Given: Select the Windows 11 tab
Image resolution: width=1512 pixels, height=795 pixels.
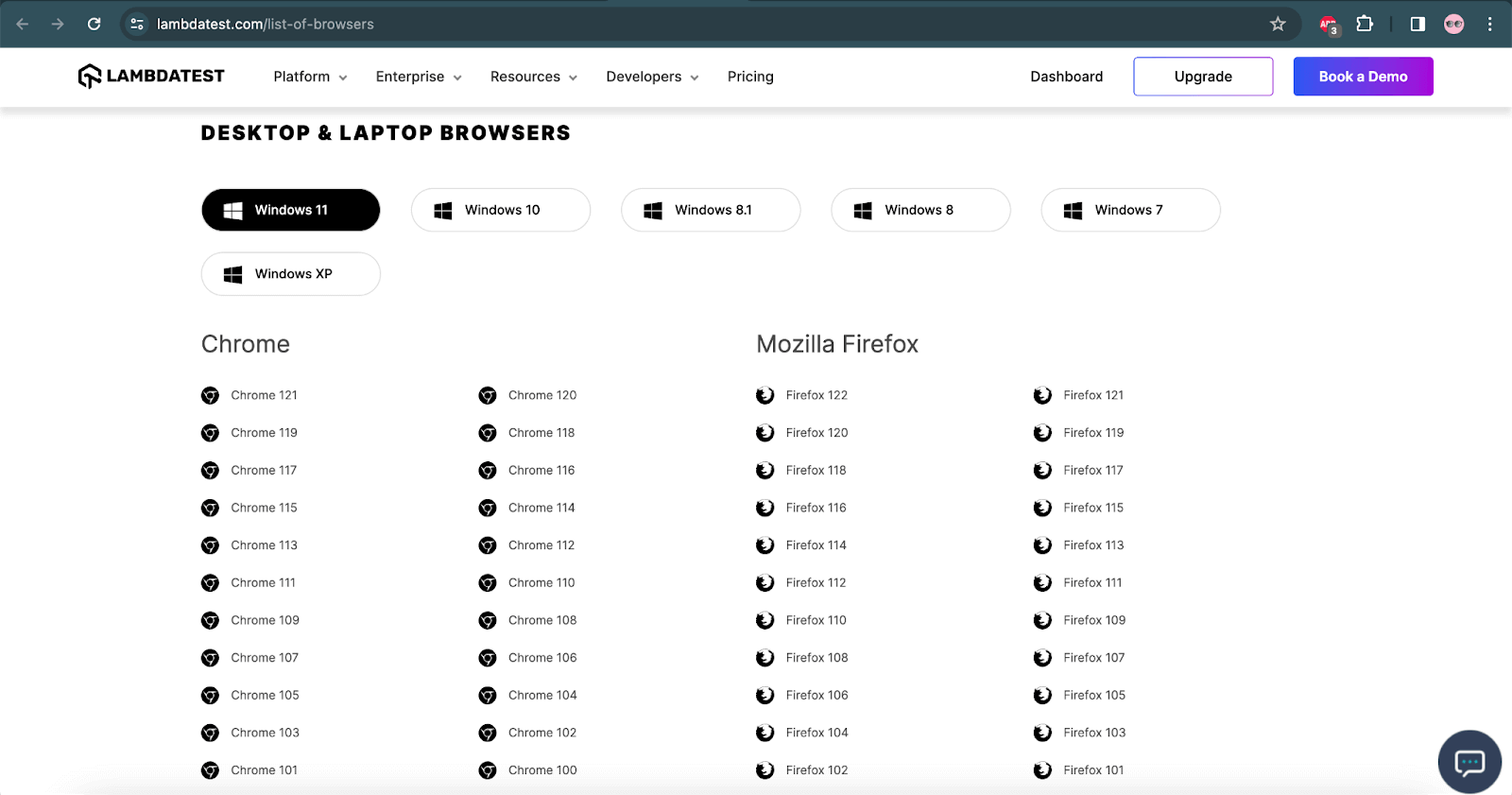Looking at the screenshot, I should pyautogui.click(x=291, y=210).
